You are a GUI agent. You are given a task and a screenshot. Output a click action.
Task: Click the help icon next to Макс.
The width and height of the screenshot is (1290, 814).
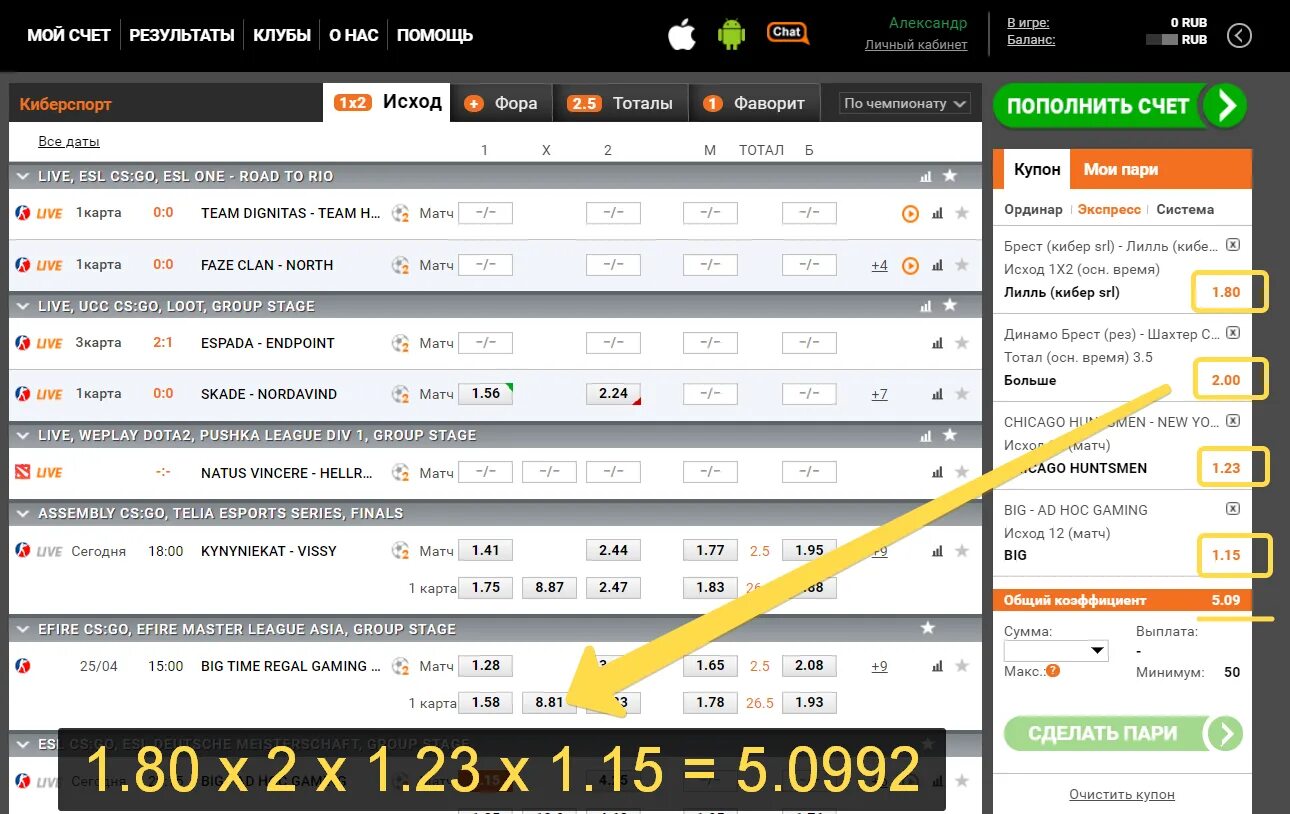click(x=1053, y=671)
